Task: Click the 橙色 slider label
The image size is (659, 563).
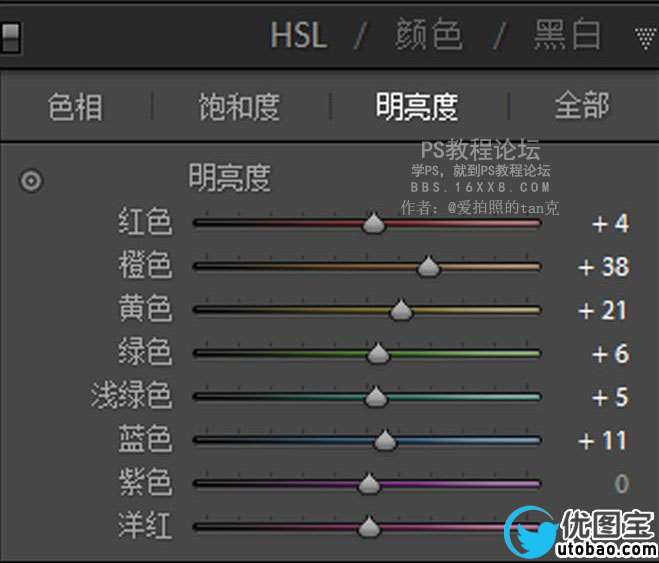Action: coord(145,265)
